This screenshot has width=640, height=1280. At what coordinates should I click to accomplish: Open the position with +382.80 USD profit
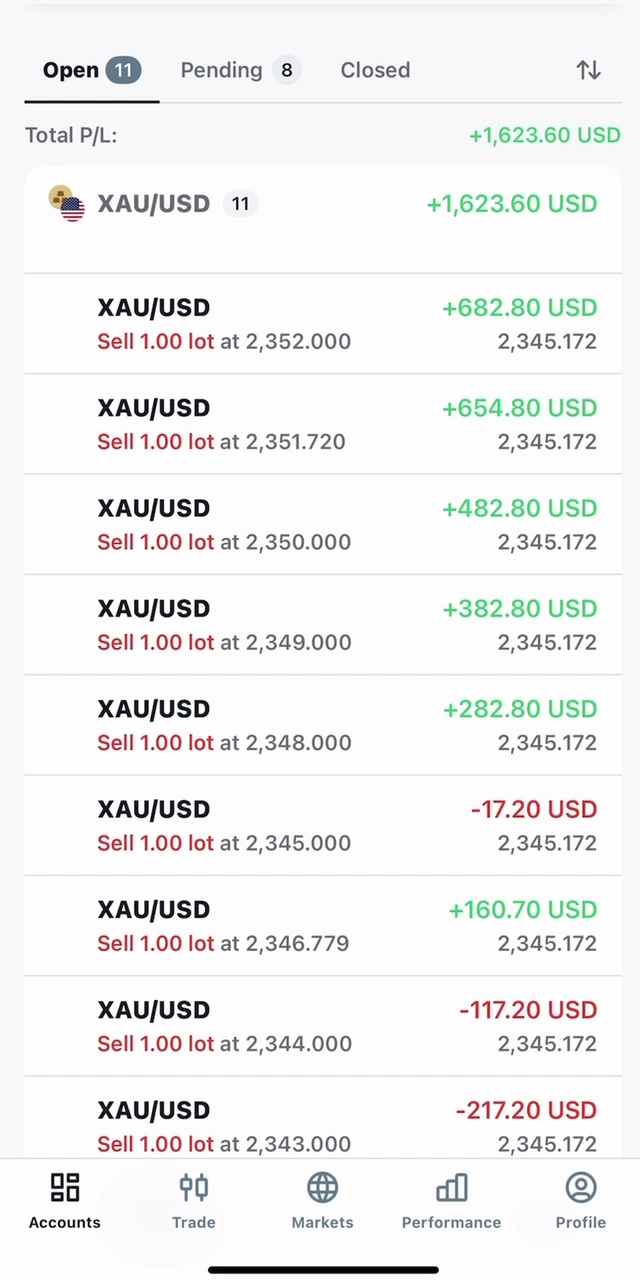322,625
